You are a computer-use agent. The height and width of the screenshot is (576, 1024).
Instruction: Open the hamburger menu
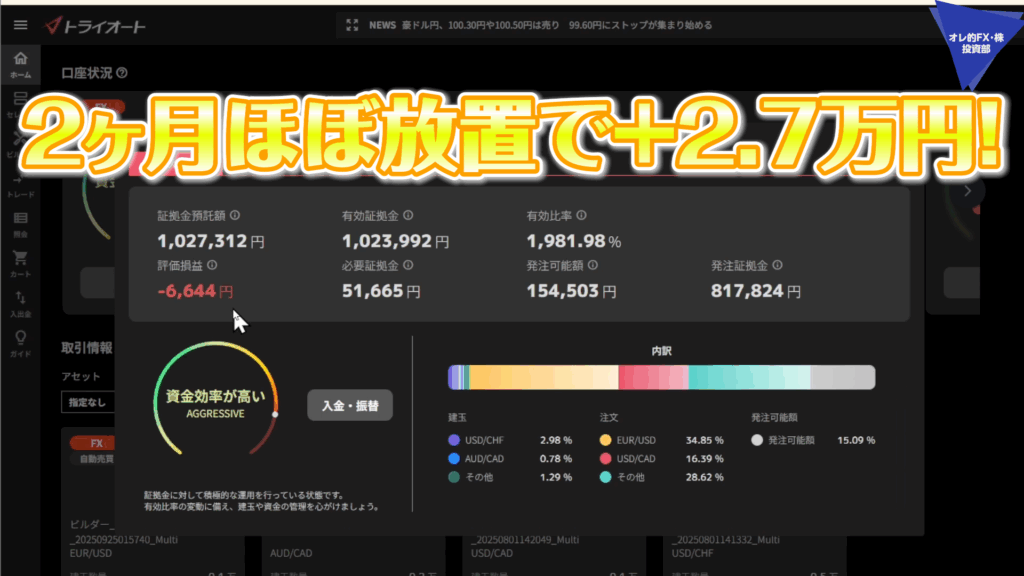20,25
